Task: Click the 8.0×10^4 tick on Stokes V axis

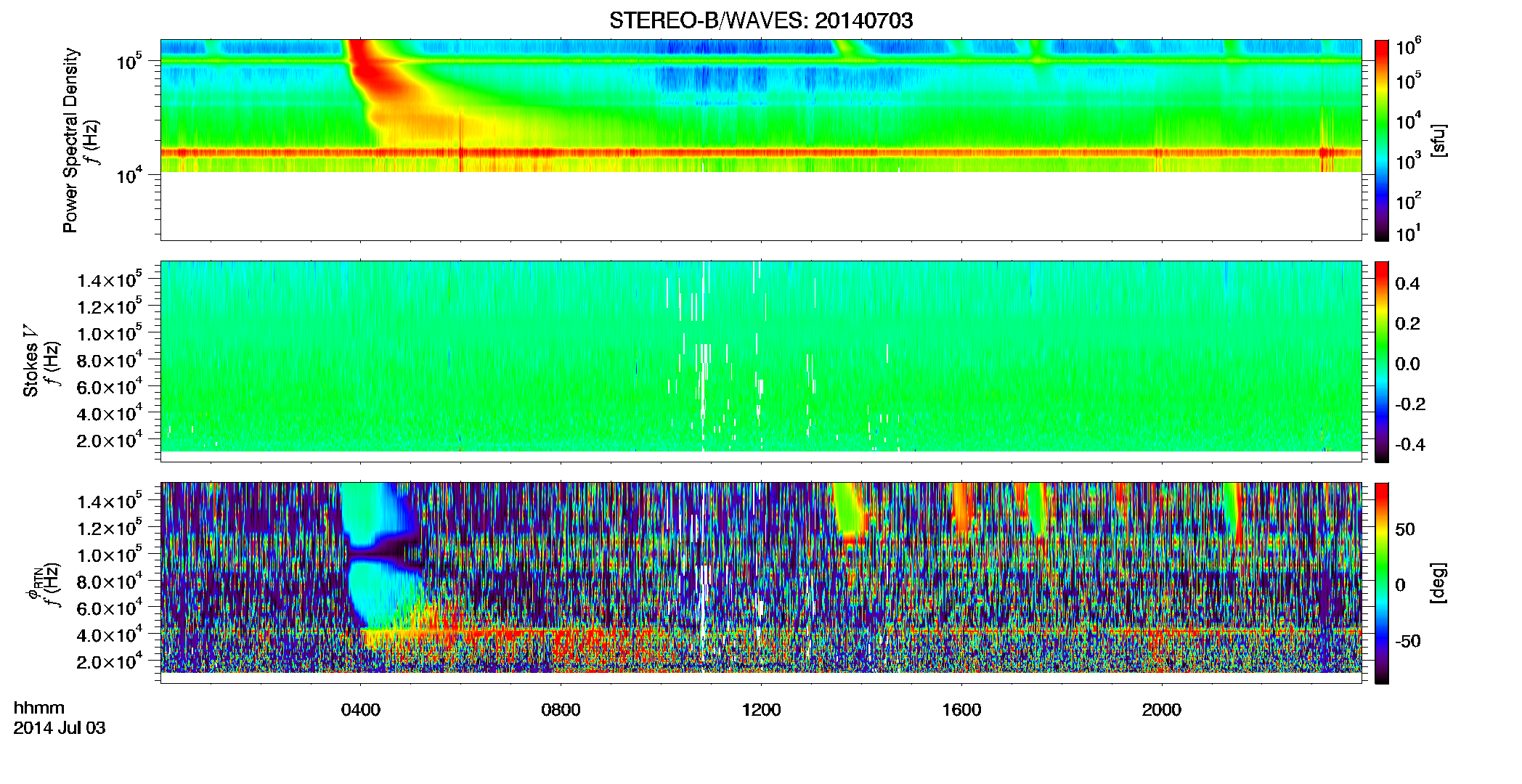Action: coord(109,361)
